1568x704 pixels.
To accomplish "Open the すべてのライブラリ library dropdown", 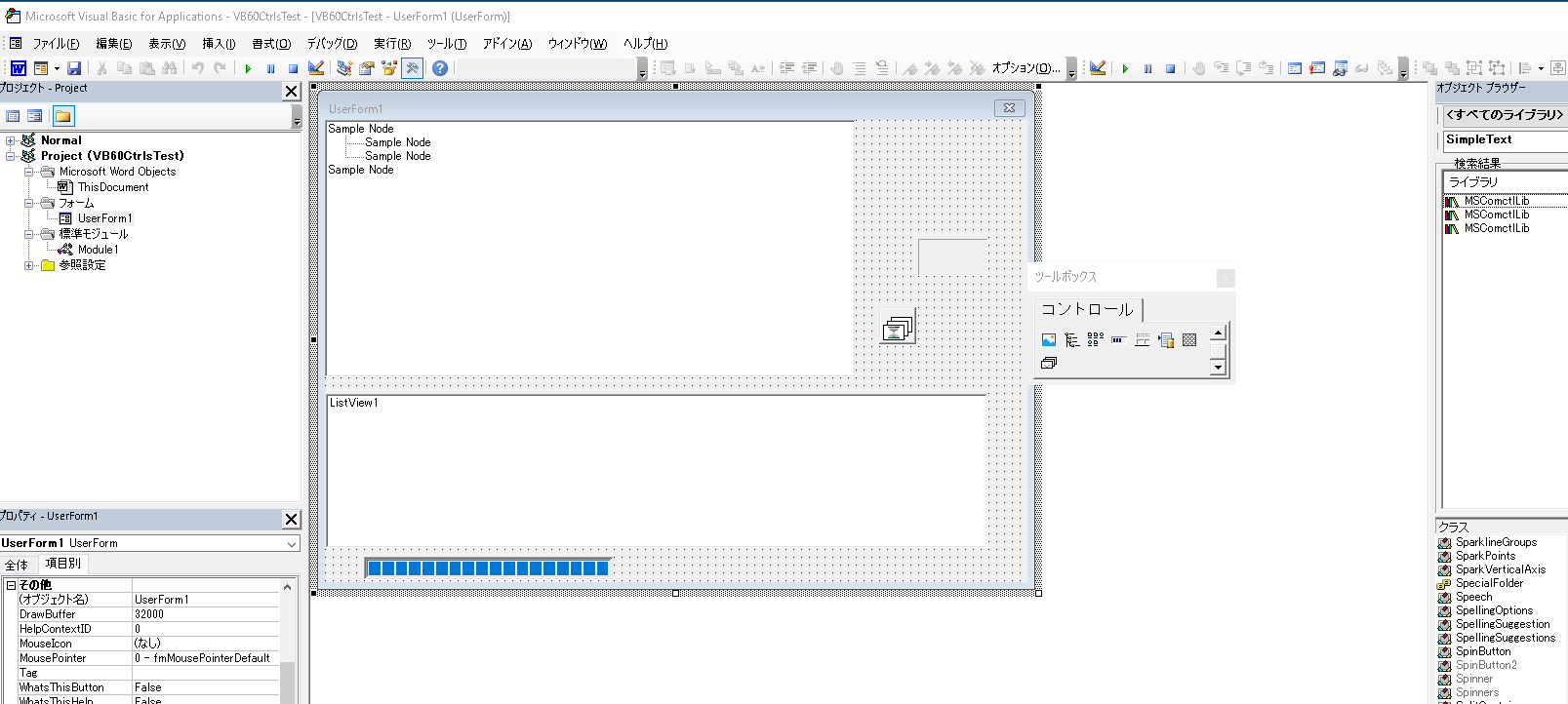I will 1505,115.
